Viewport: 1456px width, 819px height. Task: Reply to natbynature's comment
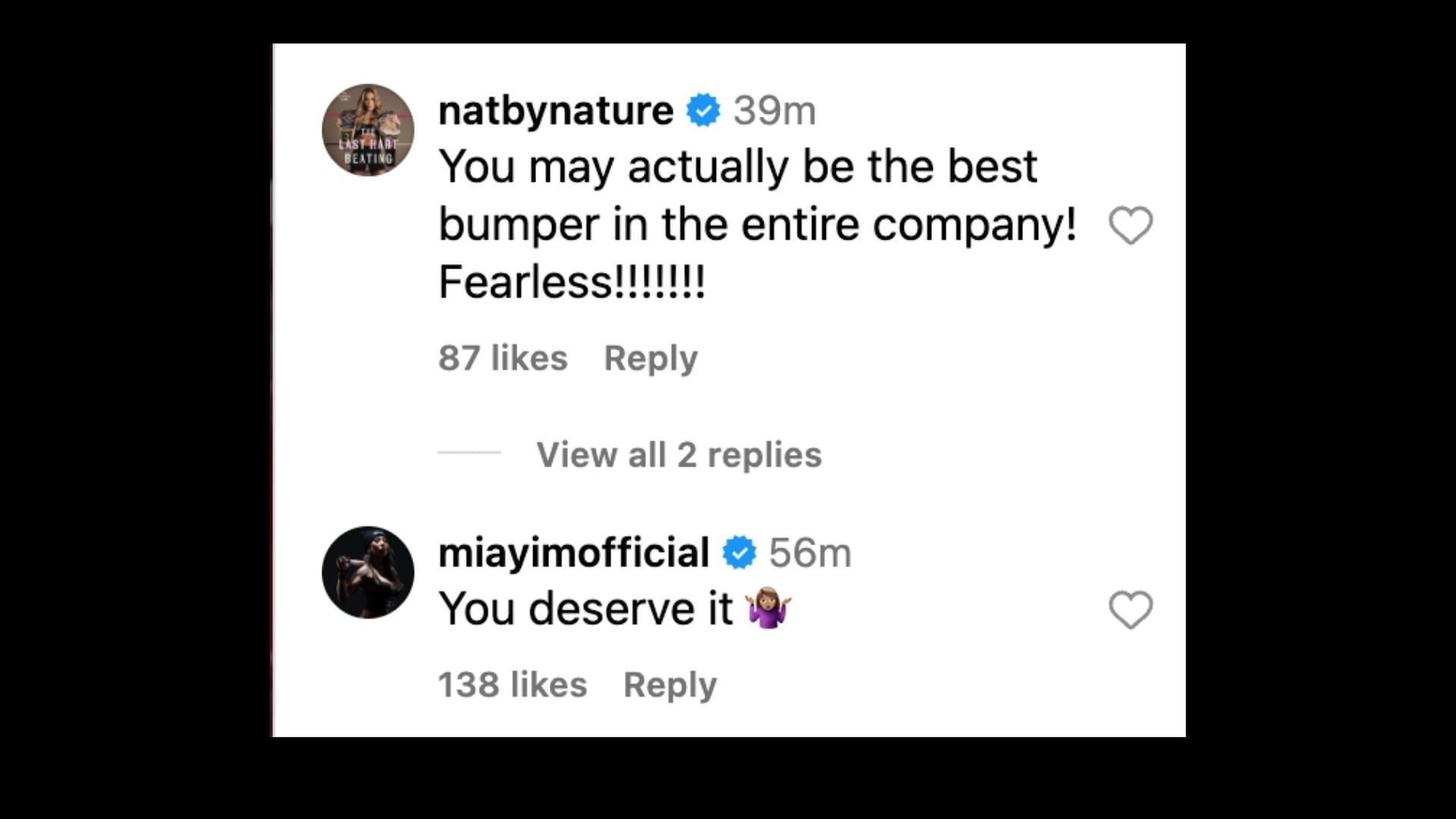[651, 358]
